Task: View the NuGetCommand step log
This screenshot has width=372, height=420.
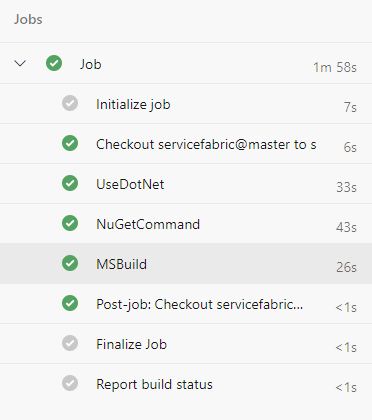Action: [x=186, y=224]
